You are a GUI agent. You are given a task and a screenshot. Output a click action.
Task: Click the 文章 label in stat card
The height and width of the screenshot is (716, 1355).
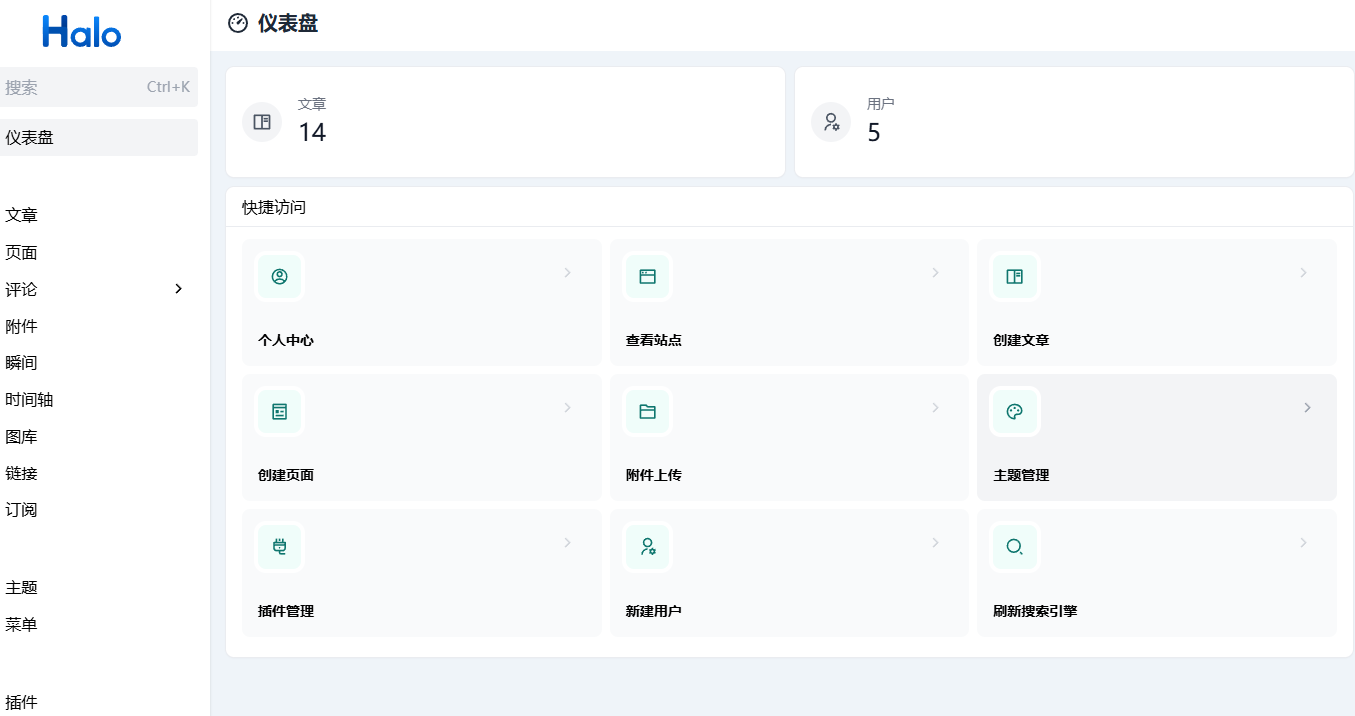click(312, 104)
